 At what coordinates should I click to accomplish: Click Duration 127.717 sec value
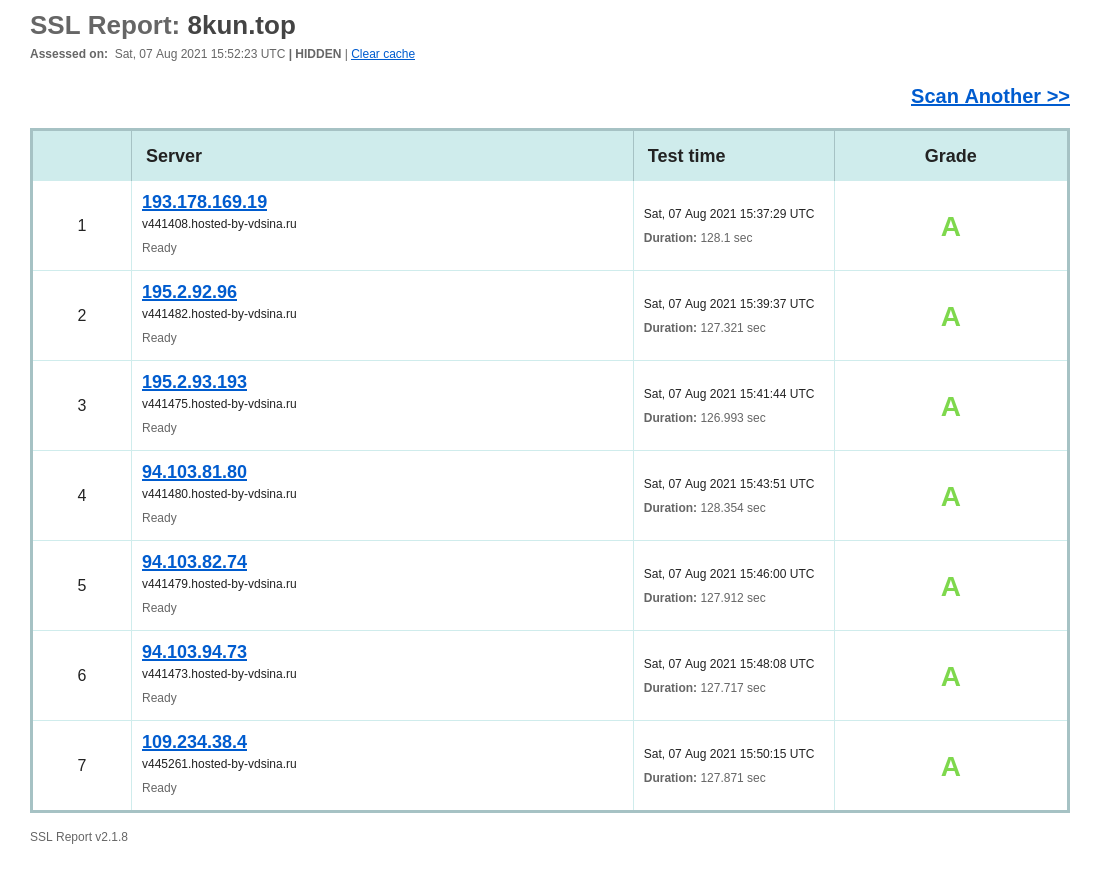pos(732,688)
